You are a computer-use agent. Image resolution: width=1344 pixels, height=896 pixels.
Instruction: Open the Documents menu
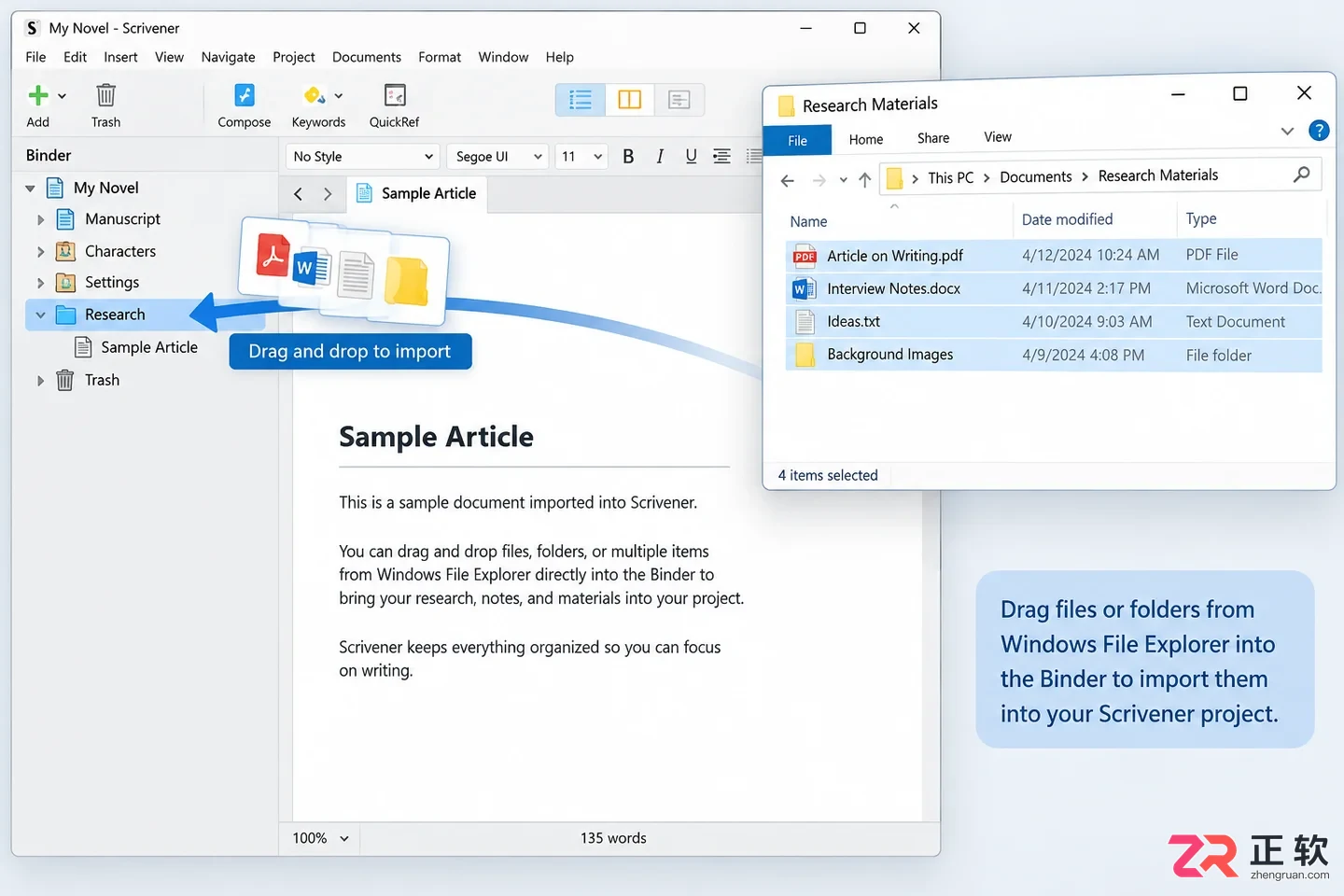[367, 57]
